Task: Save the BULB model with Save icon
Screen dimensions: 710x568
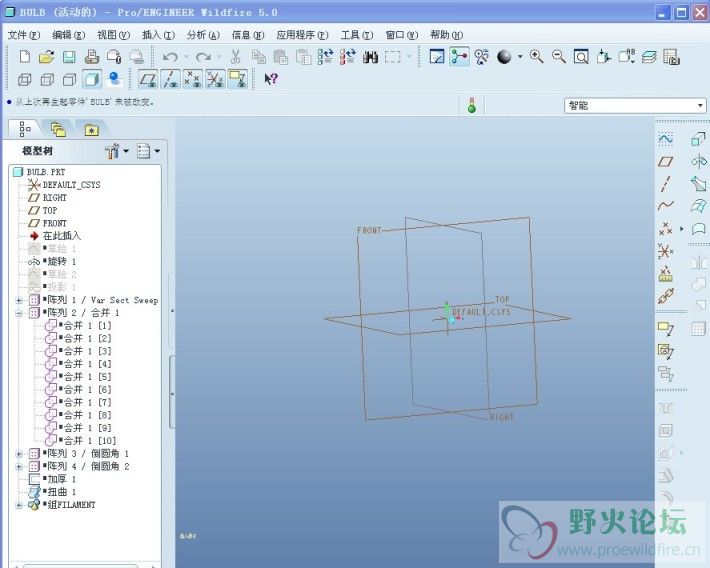Action: (69, 57)
